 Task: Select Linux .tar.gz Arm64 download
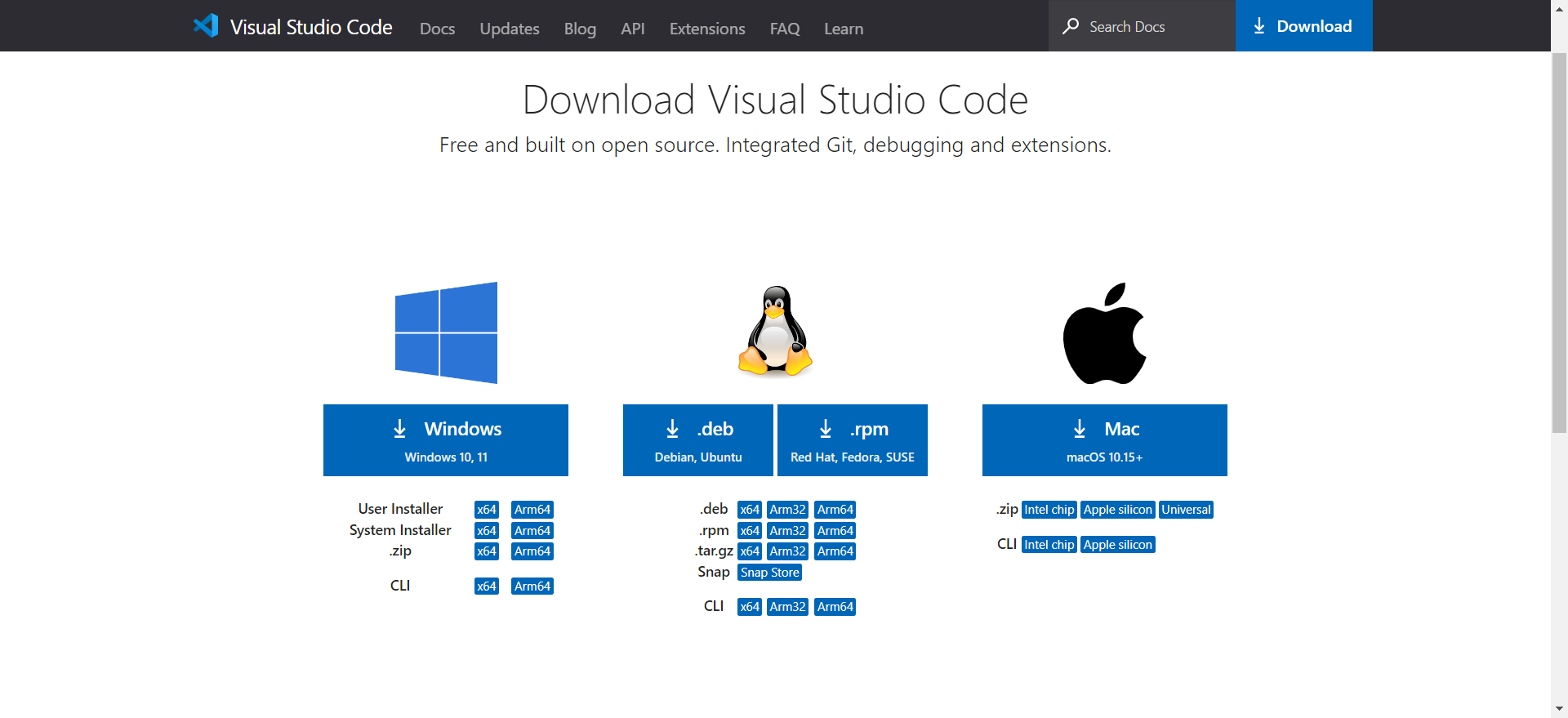tap(835, 551)
